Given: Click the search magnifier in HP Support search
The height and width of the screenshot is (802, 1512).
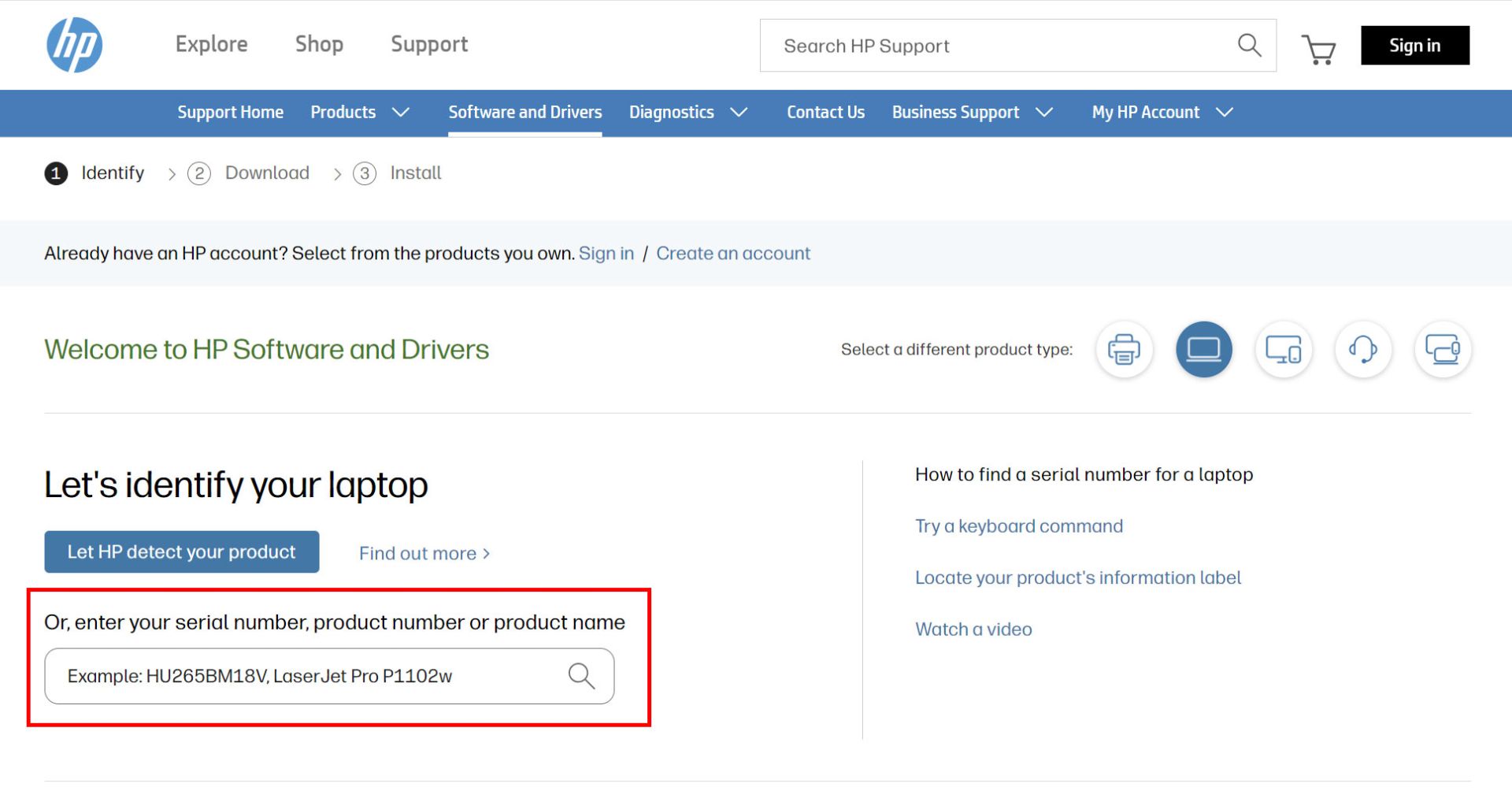Looking at the screenshot, I should 1249,45.
